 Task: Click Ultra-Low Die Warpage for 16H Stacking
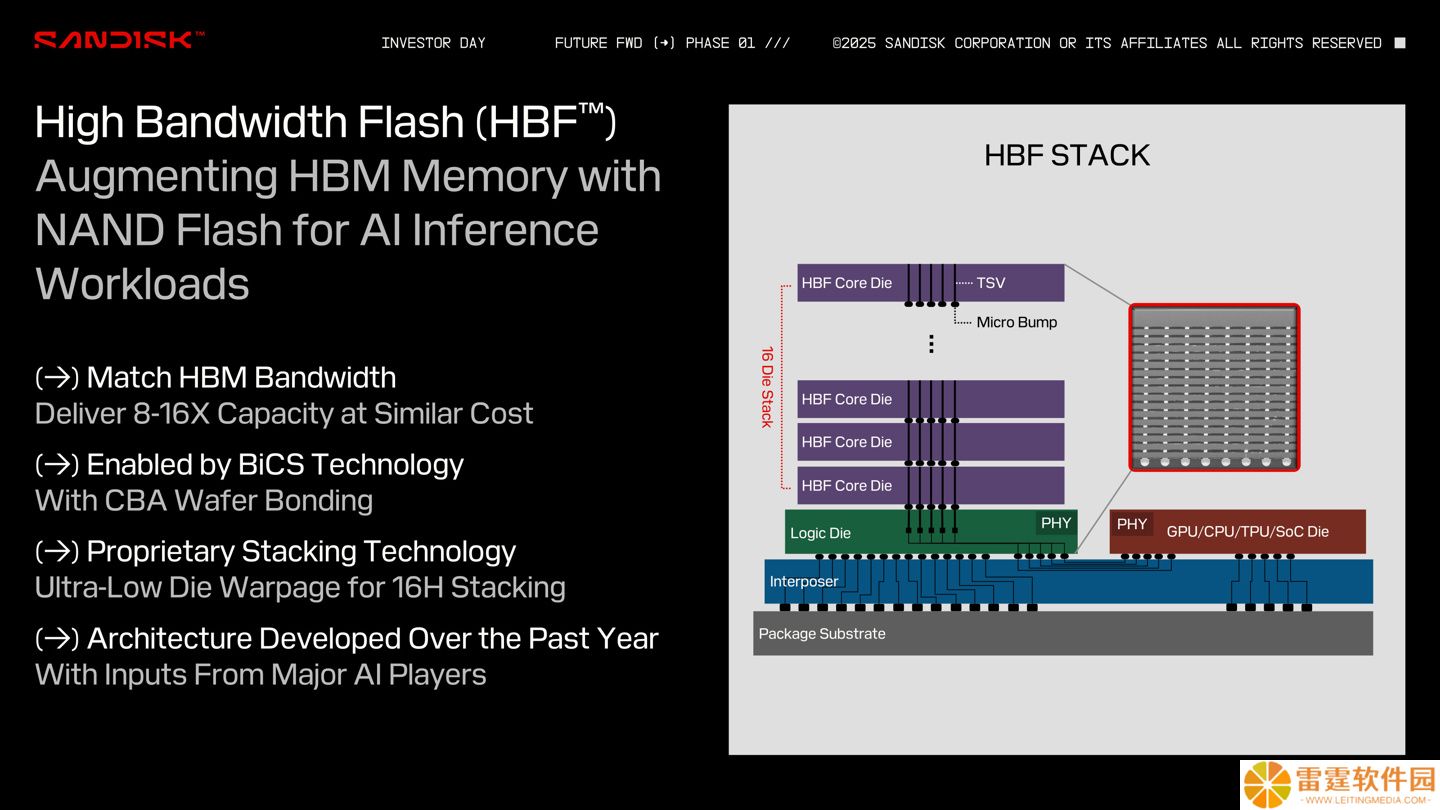pos(300,587)
